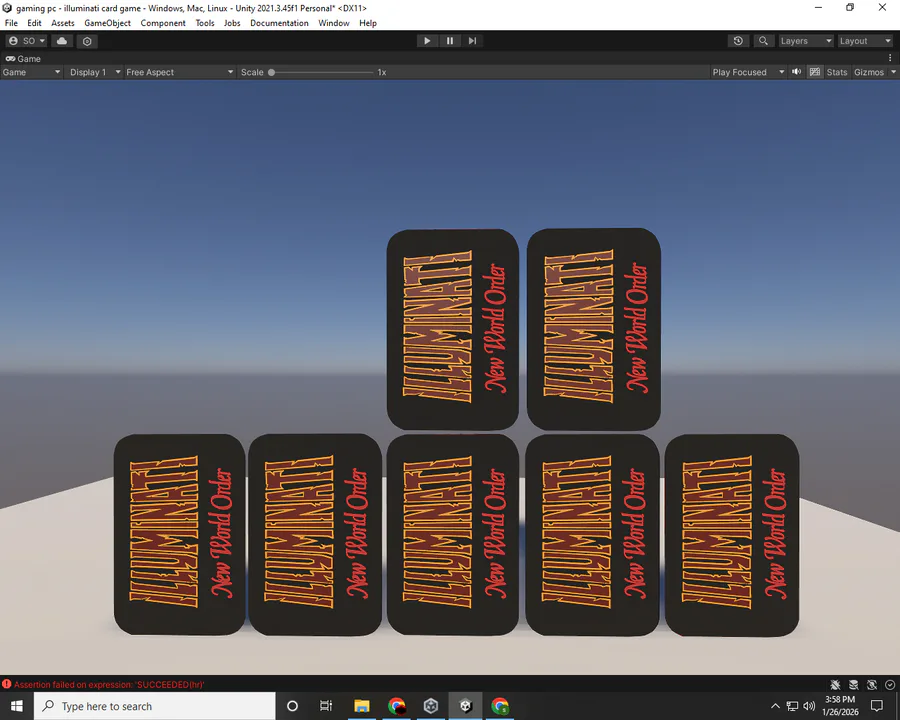Click the 1x scale value

[382, 72]
